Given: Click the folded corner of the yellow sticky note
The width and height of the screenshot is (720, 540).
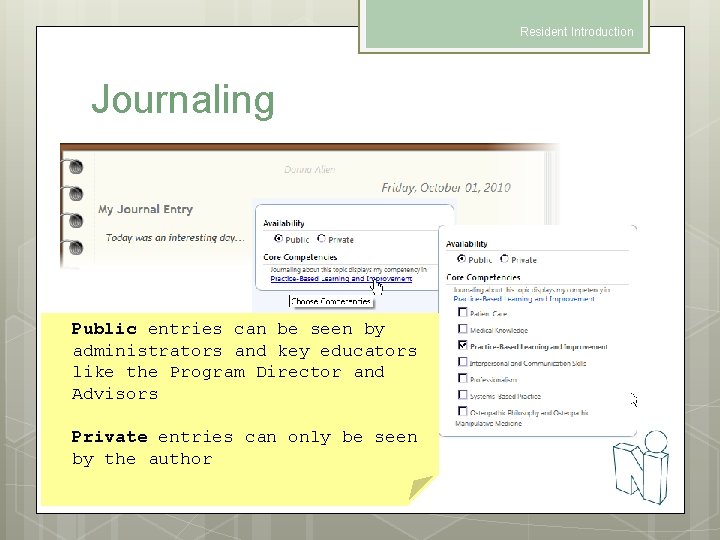Looking at the screenshot, I should [x=422, y=487].
